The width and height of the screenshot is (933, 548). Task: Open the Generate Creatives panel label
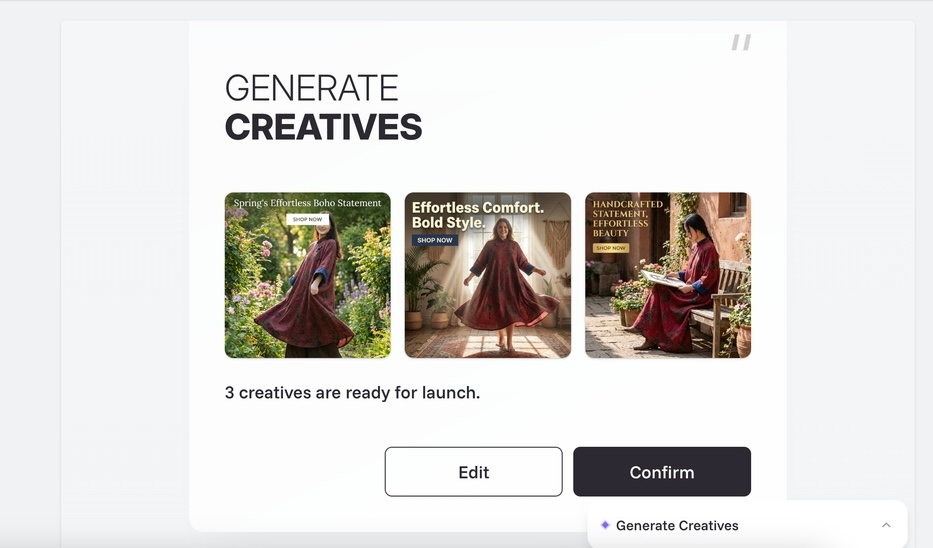pyautogui.click(x=677, y=525)
